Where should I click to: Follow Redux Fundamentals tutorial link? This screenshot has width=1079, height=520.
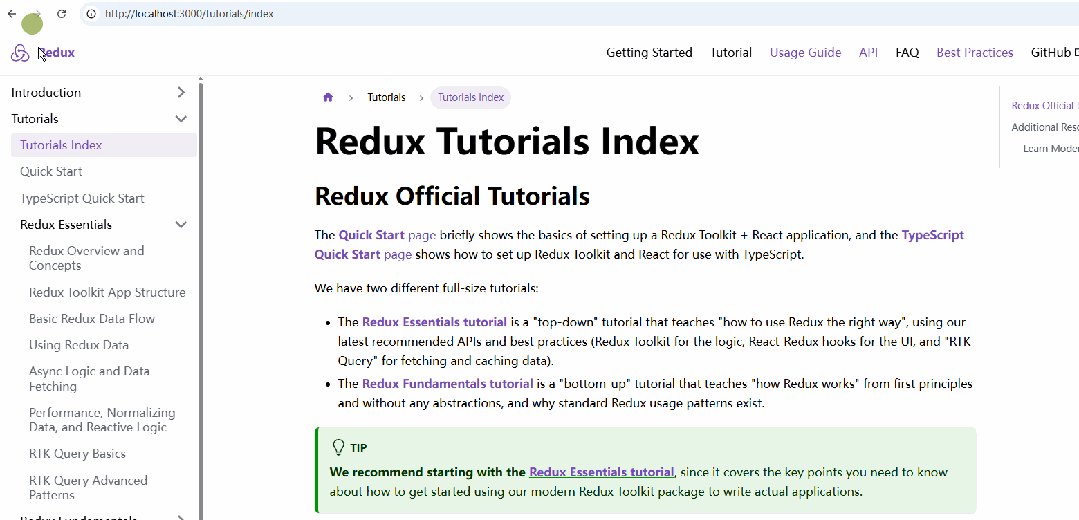(x=448, y=383)
